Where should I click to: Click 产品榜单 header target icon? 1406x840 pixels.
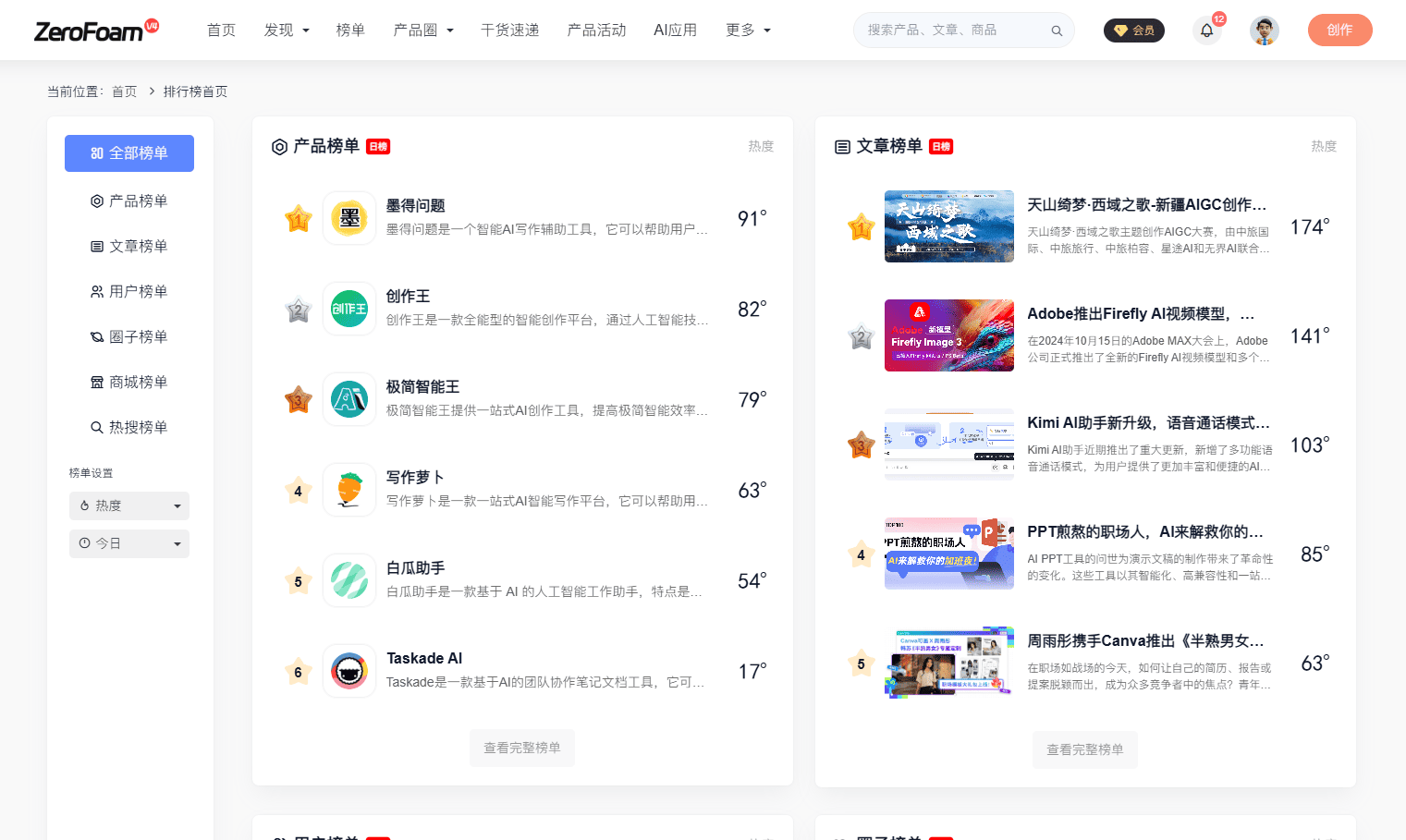tap(279, 147)
